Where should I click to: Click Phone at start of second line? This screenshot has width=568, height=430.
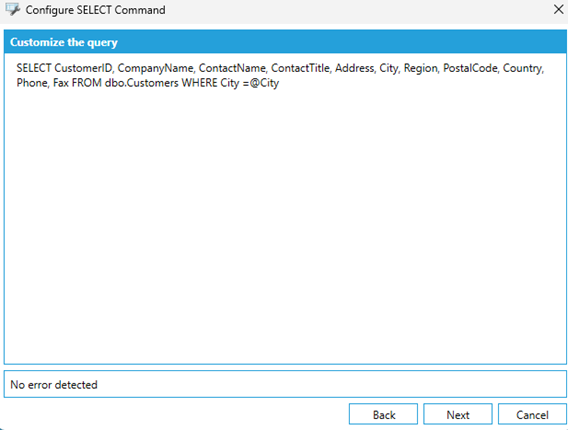(x=32, y=83)
